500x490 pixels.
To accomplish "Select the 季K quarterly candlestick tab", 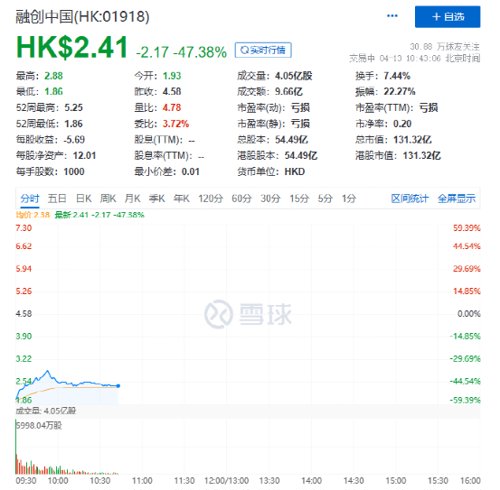I will pyautogui.click(x=157, y=199).
